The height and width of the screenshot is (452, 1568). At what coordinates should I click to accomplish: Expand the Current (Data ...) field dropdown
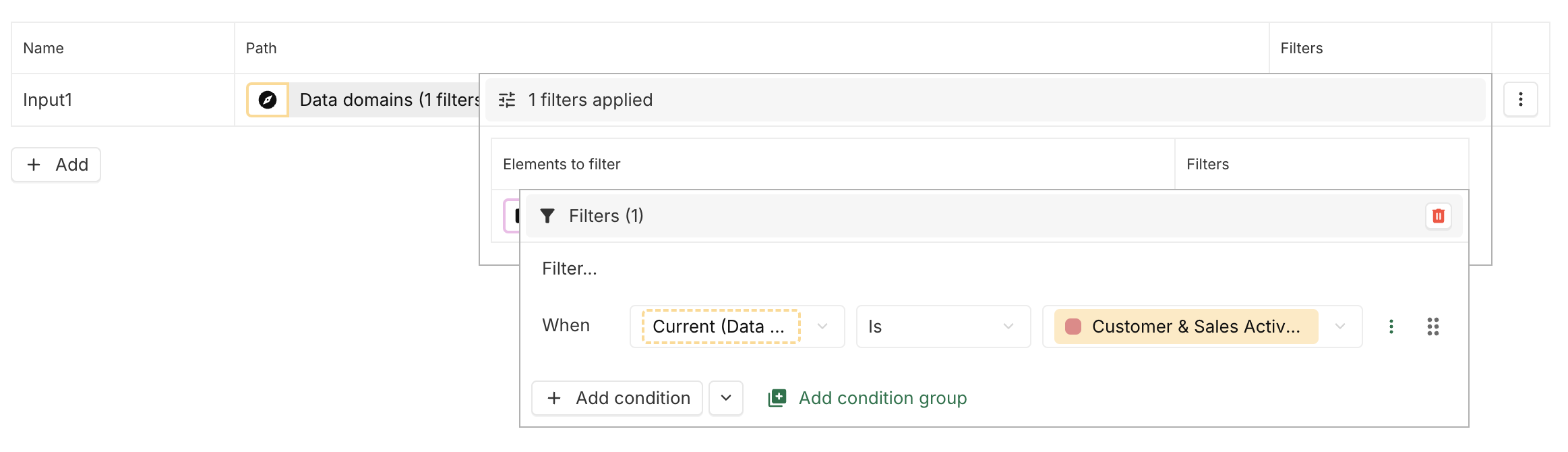[822, 327]
